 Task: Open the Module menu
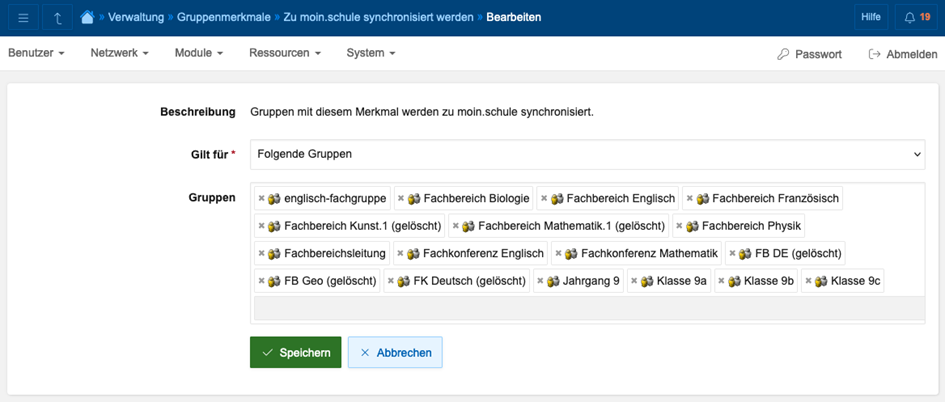(199, 53)
